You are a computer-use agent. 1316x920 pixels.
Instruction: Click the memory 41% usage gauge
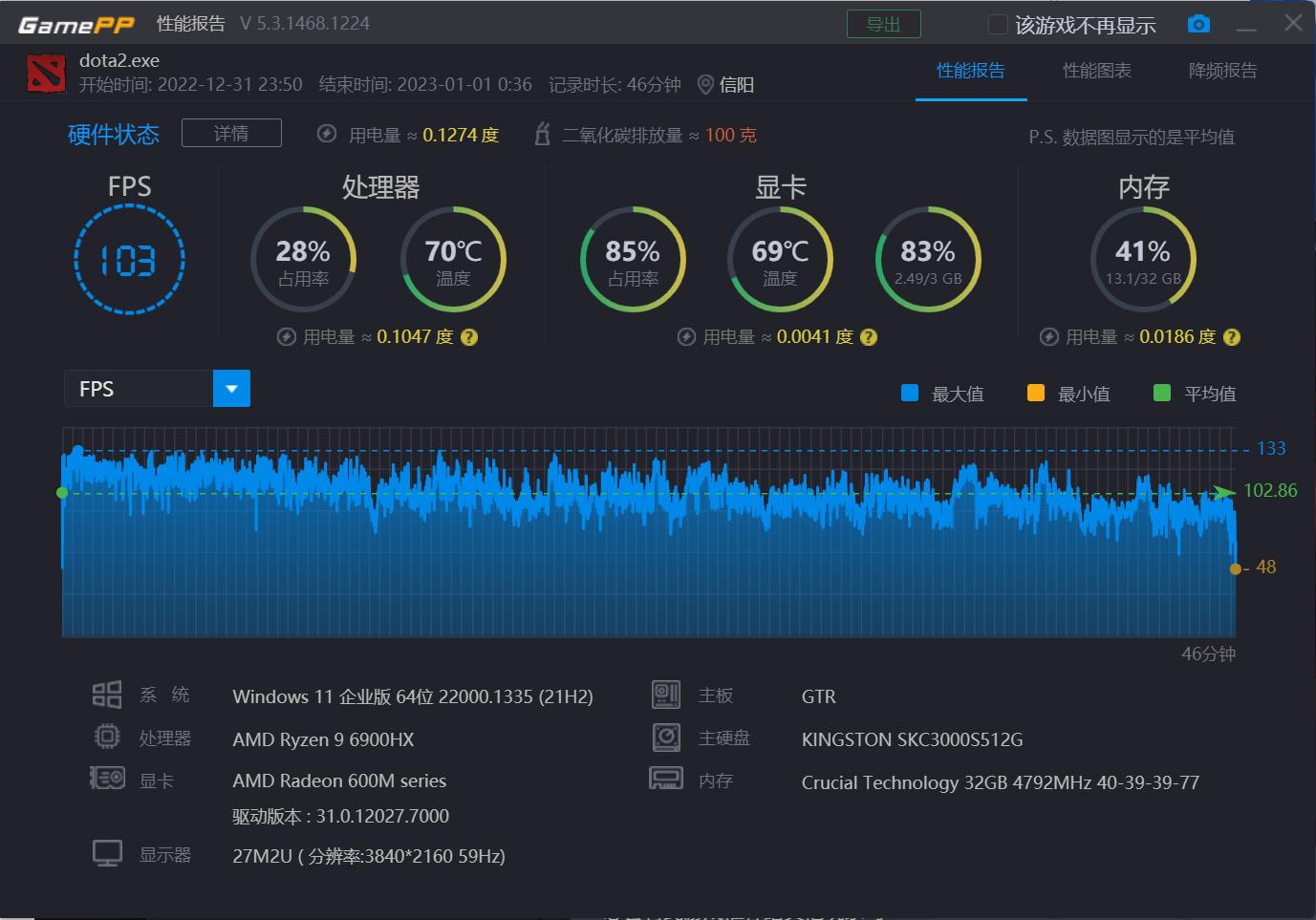[x=1143, y=259]
